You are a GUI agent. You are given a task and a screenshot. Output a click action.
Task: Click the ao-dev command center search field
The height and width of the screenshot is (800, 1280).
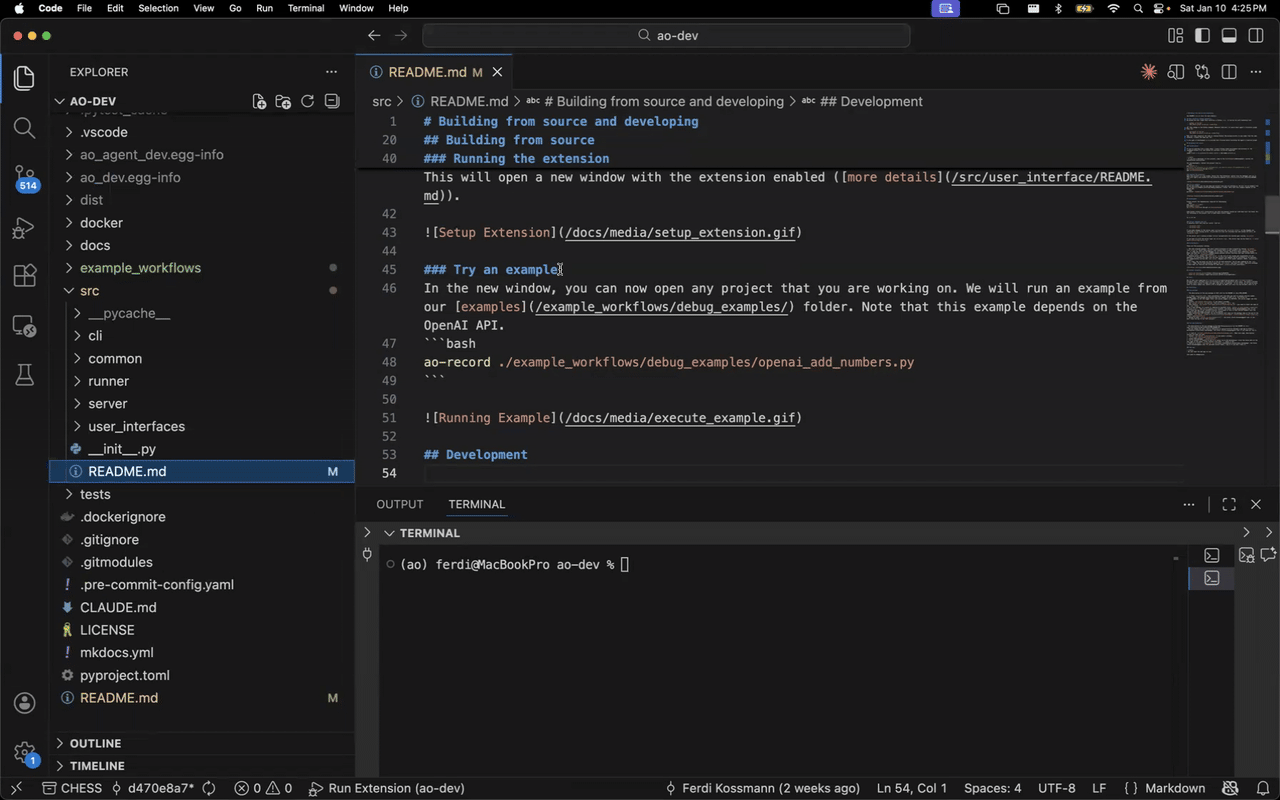tap(666, 36)
